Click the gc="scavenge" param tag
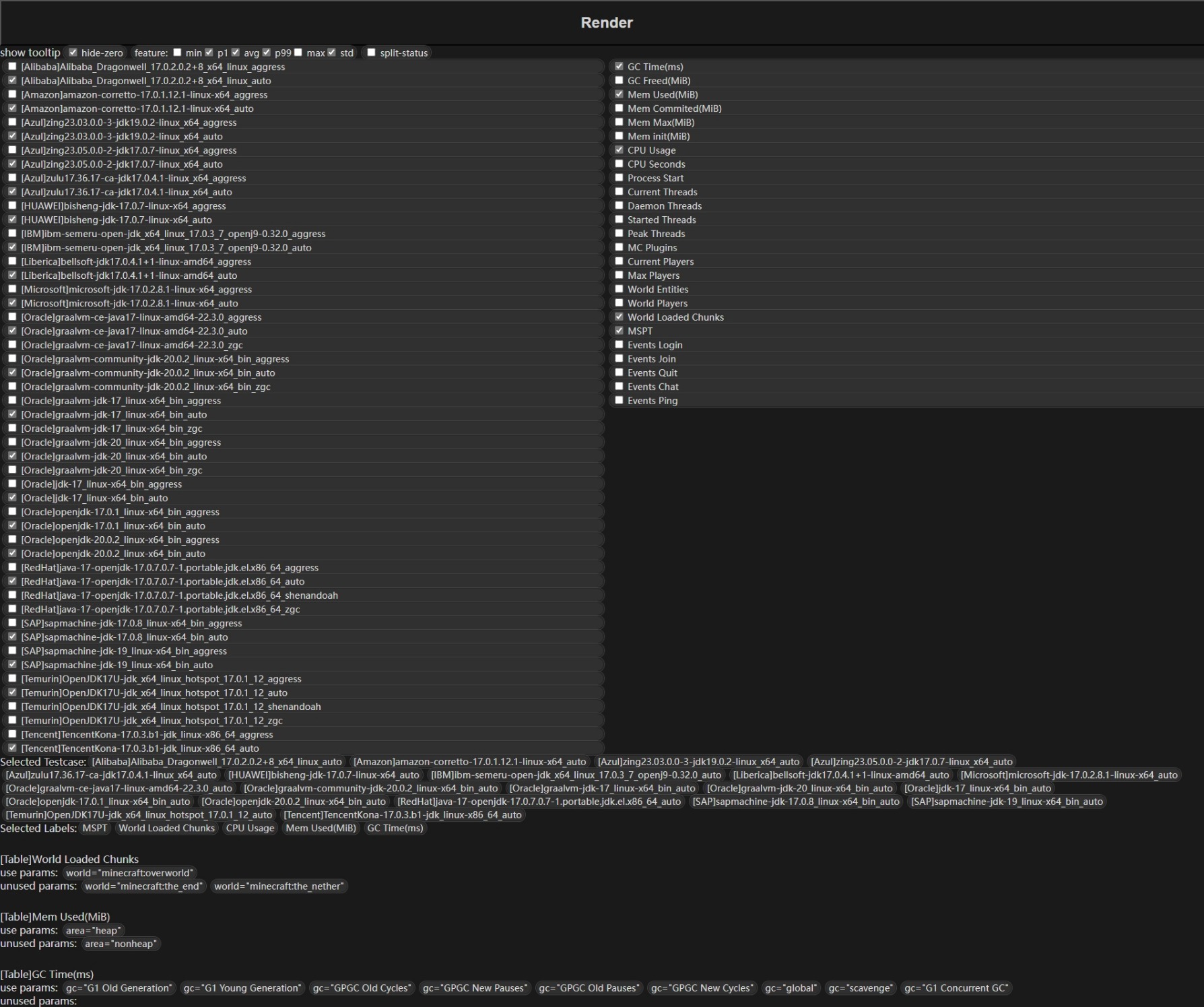Image resolution: width=1204 pixels, height=1007 pixels. click(861, 987)
